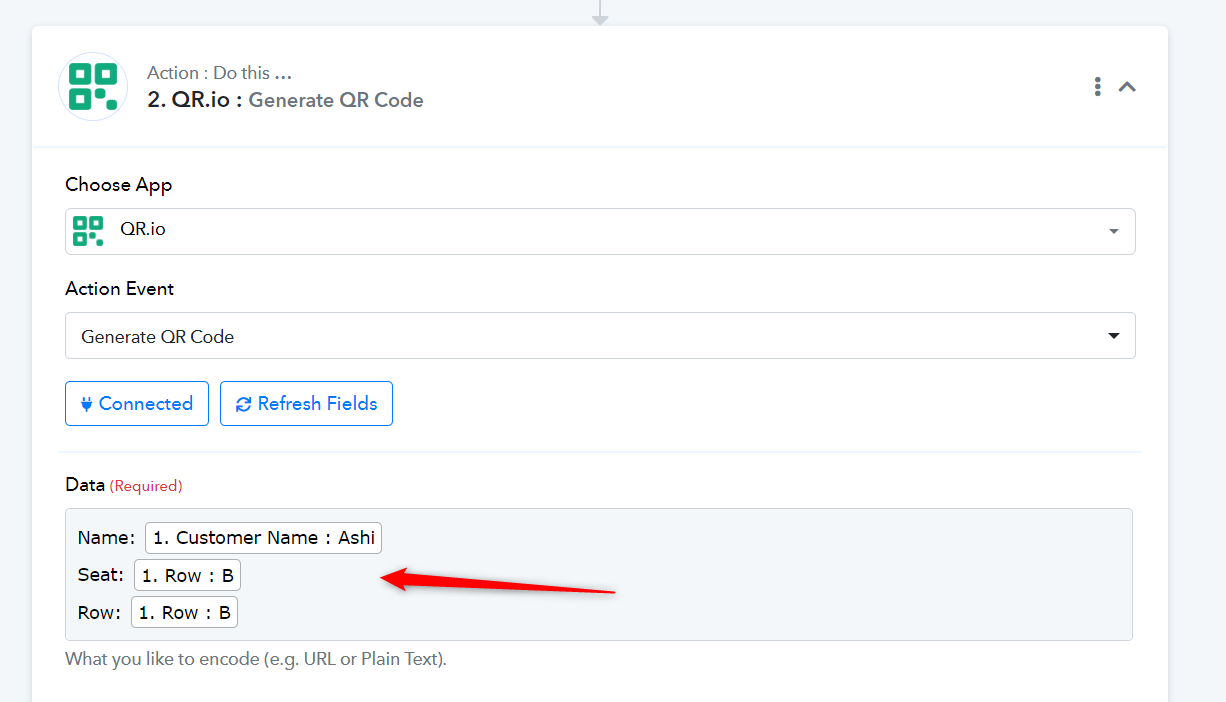Viewport: 1226px width, 702px height.
Task: Click the arrow on the Choose App dropdown
Action: (1114, 232)
